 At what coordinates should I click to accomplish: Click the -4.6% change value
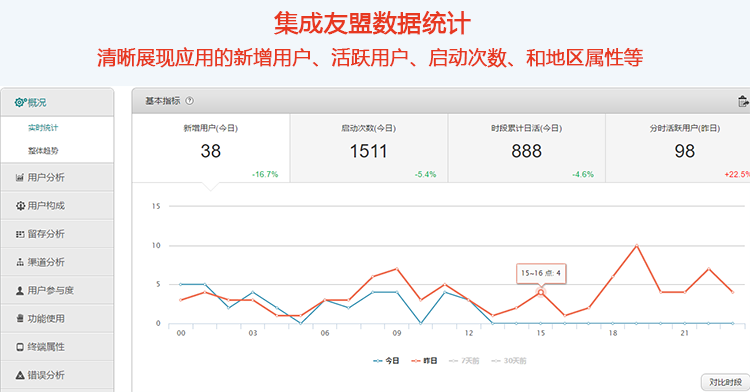[x=583, y=174]
